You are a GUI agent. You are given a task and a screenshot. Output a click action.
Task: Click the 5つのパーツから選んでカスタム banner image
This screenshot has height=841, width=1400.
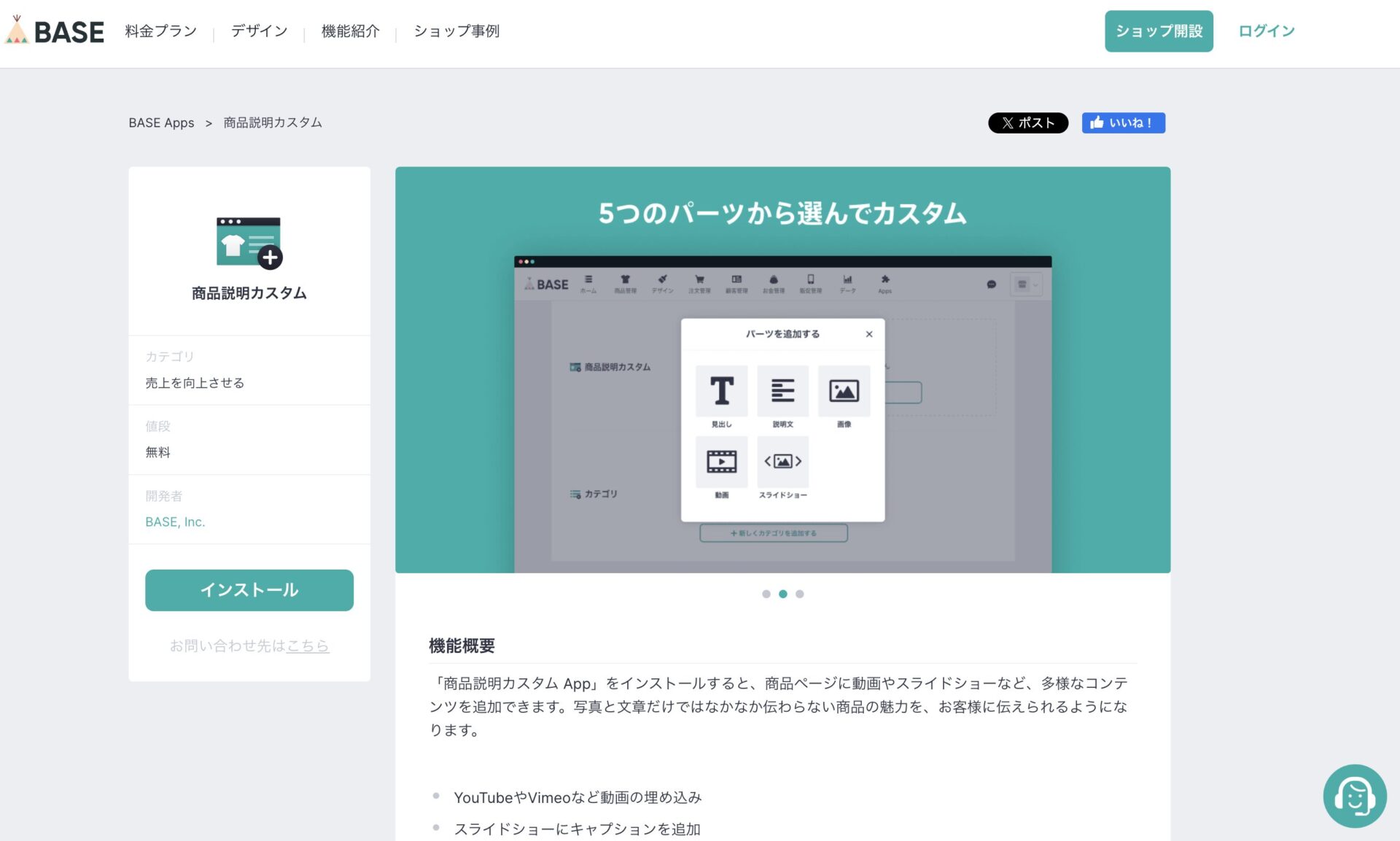[782, 370]
